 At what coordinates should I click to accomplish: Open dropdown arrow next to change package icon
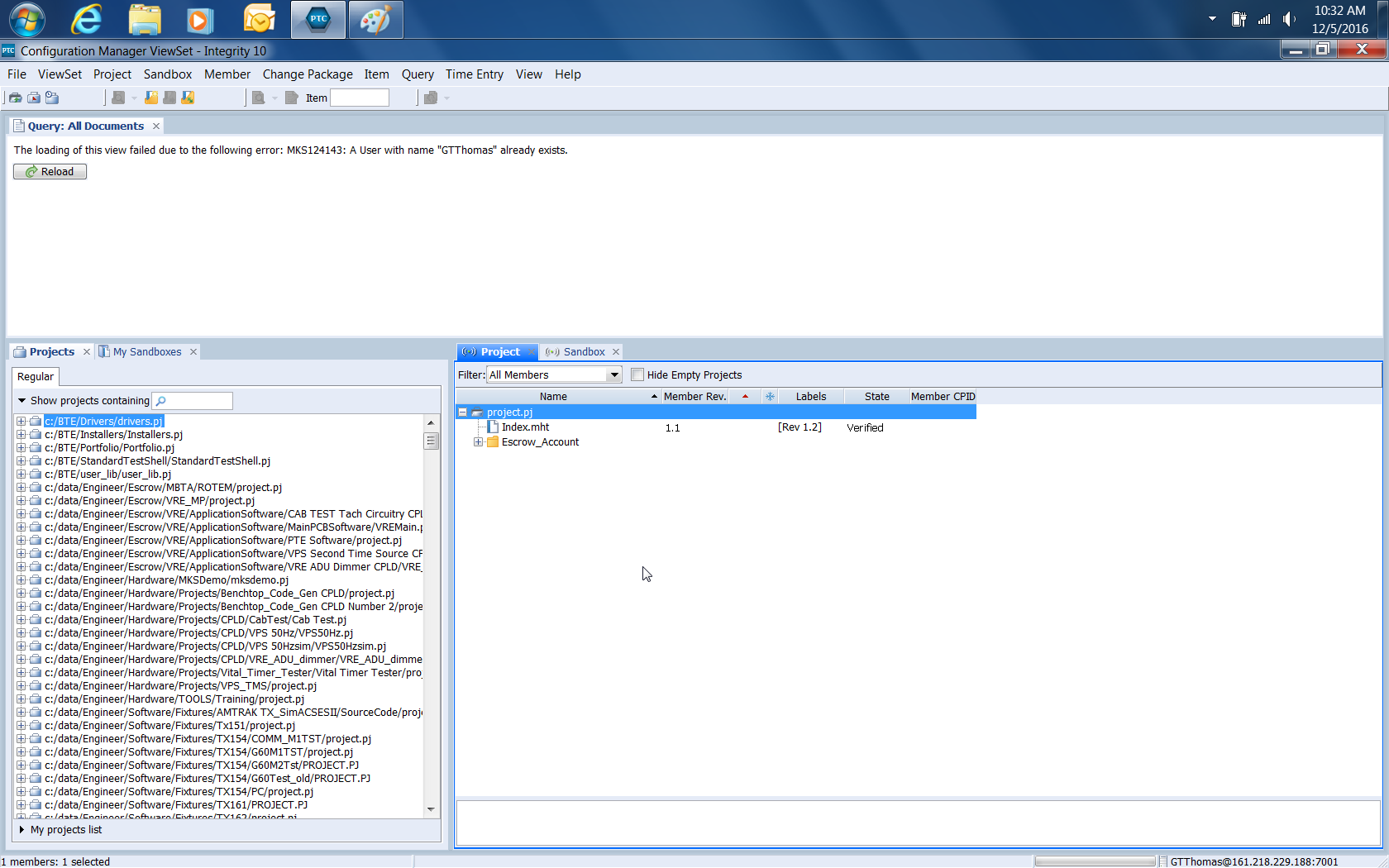(447, 98)
